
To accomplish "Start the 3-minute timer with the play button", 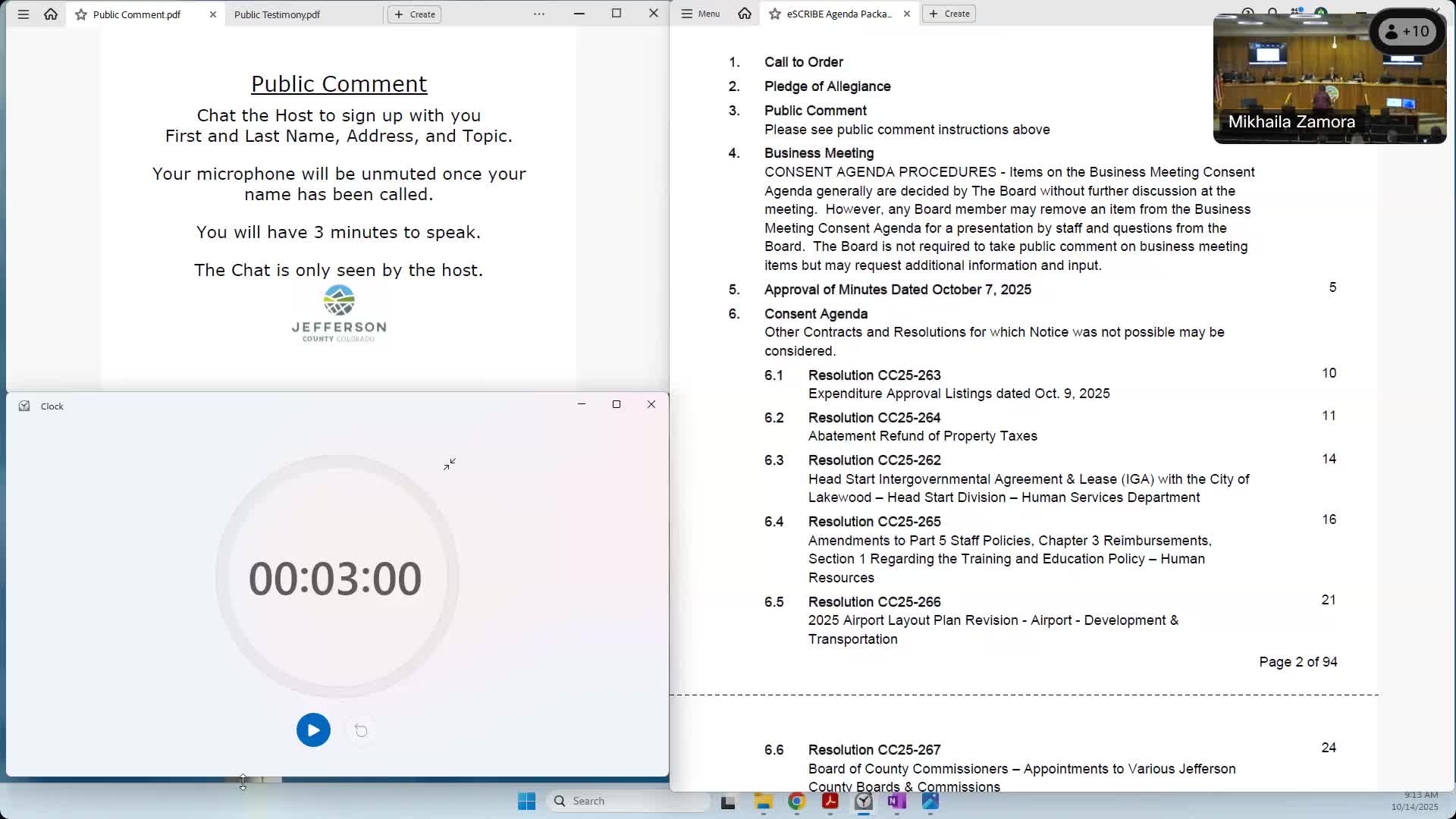I will click(x=313, y=730).
